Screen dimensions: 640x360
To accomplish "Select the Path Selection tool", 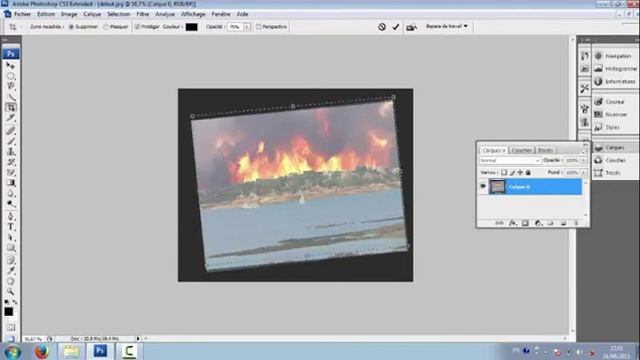I will pyautogui.click(x=11, y=238).
